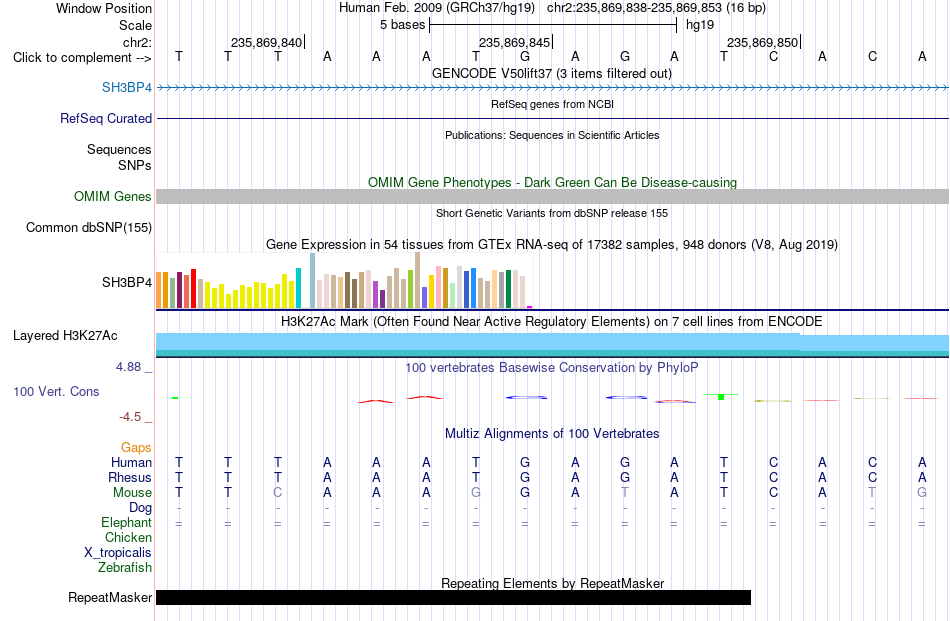This screenshot has height=621, width=950.
Task: Select the Rhesus species label
Action: pyautogui.click(x=130, y=477)
